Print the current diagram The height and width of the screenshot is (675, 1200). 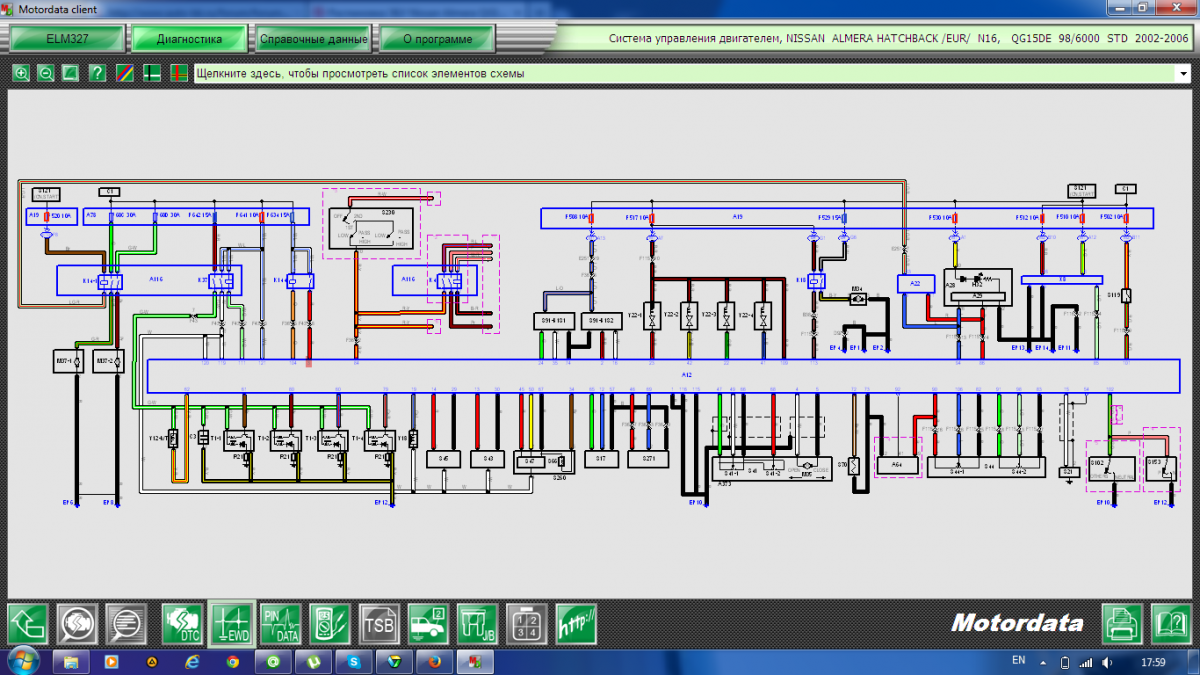pyautogui.click(x=1123, y=624)
